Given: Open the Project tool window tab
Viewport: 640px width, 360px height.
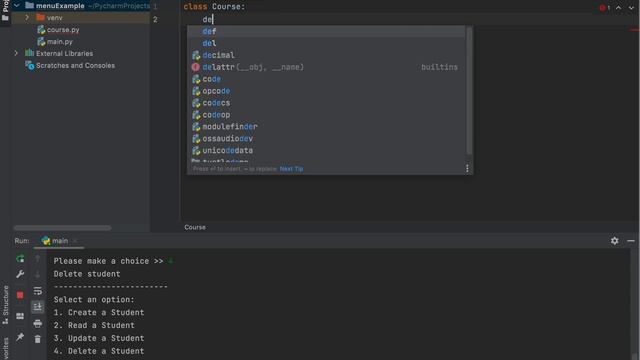Looking at the screenshot, I should pos(5,11).
